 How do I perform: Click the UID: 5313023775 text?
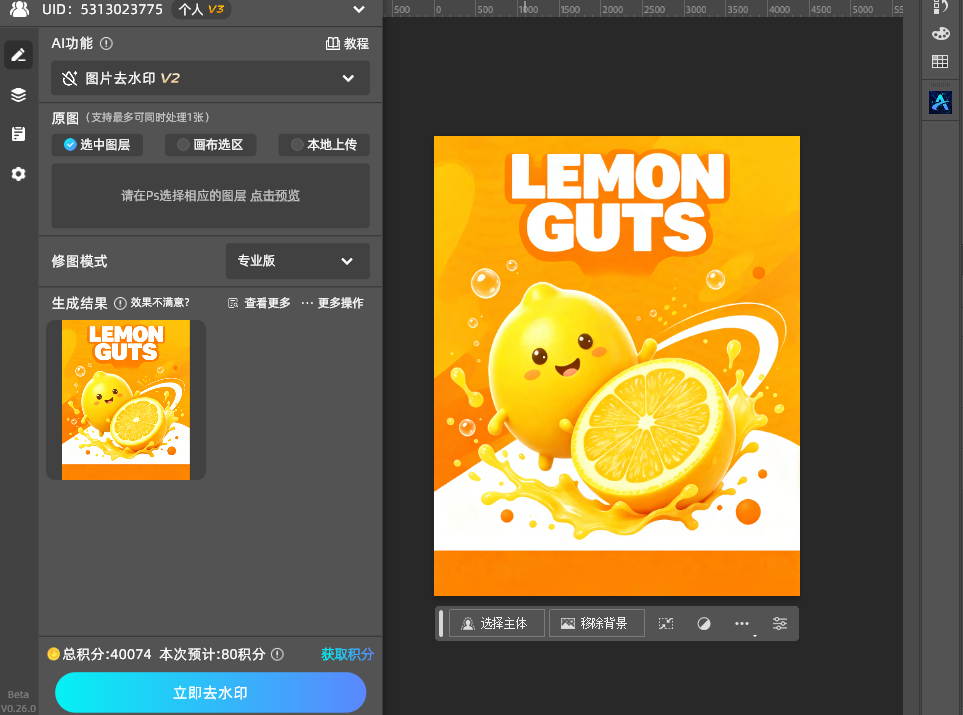[102, 9]
